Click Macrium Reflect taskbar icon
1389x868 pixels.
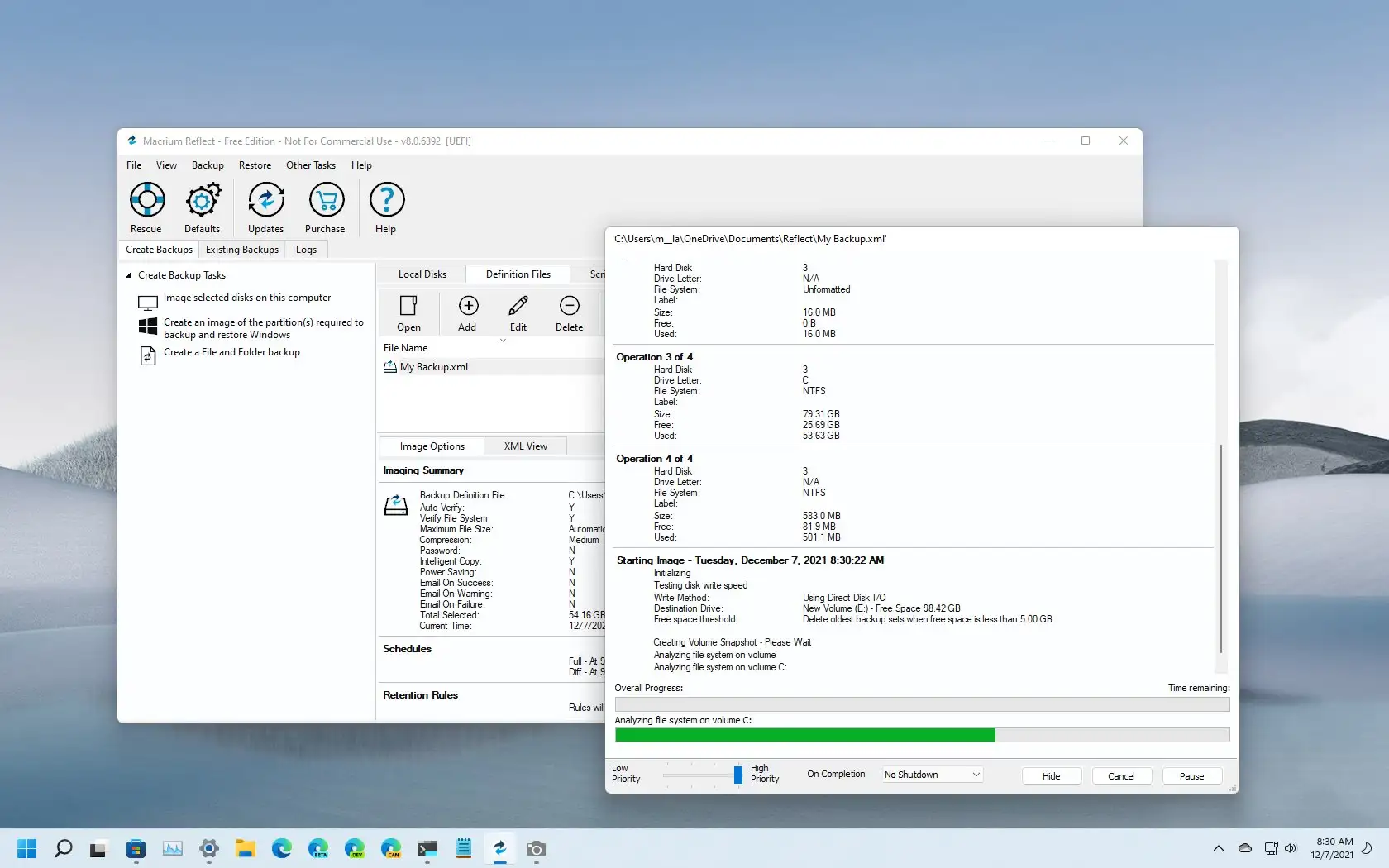pyautogui.click(x=499, y=848)
